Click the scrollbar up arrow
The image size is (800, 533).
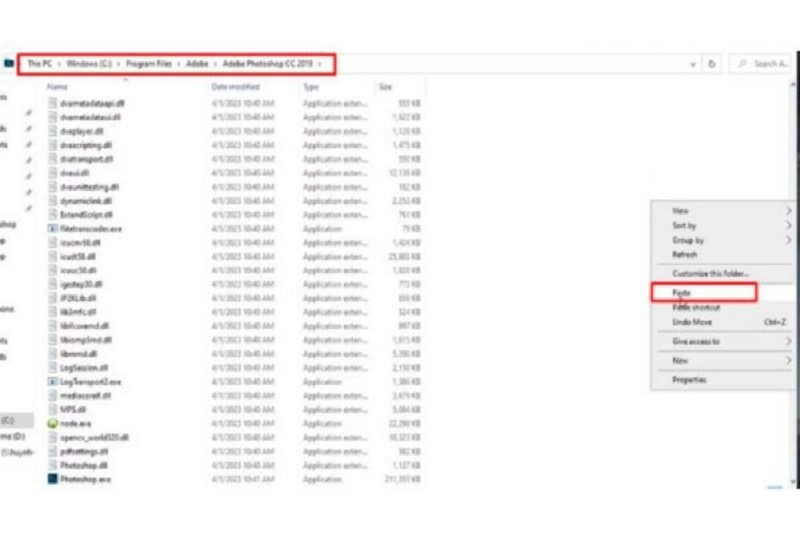click(794, 85)
